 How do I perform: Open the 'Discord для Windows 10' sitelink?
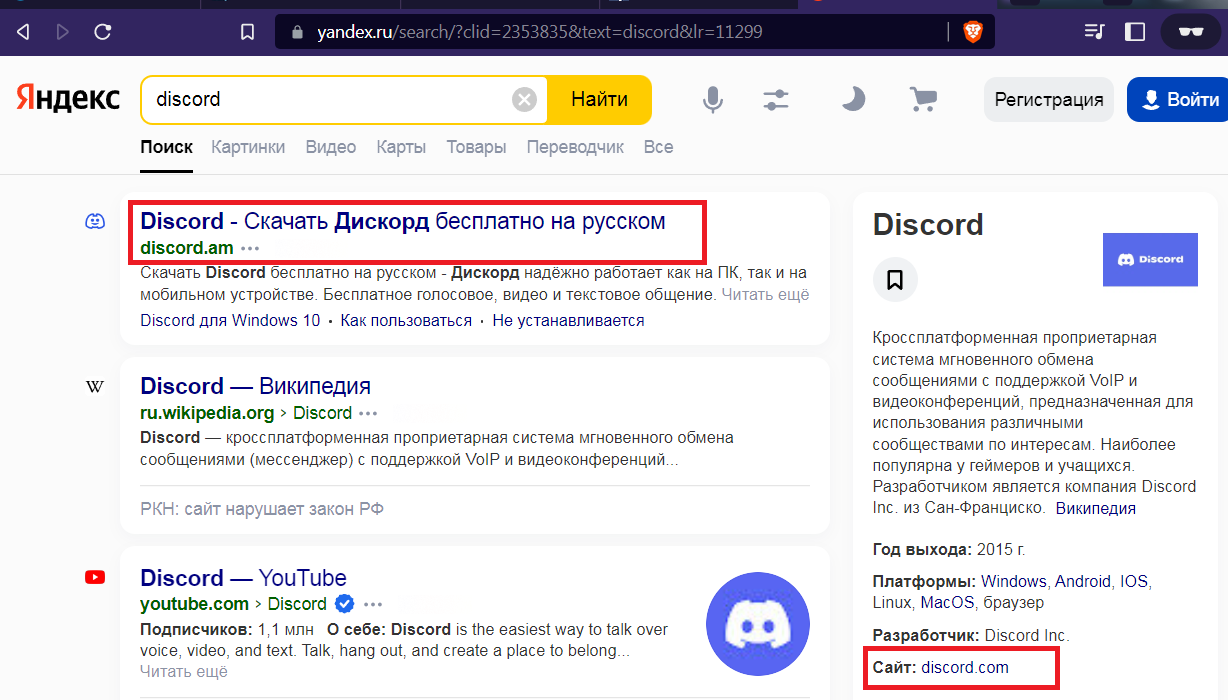(230, 320)
